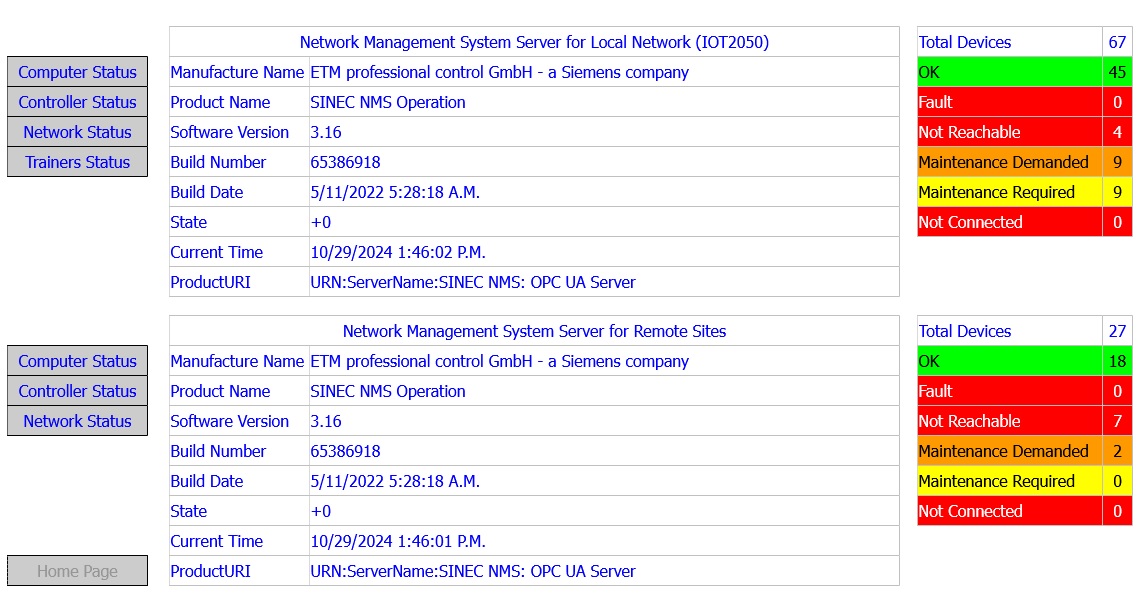Click the Maintenance Required count 9
1146x595 pixels.
click(x=1117, y=192)
